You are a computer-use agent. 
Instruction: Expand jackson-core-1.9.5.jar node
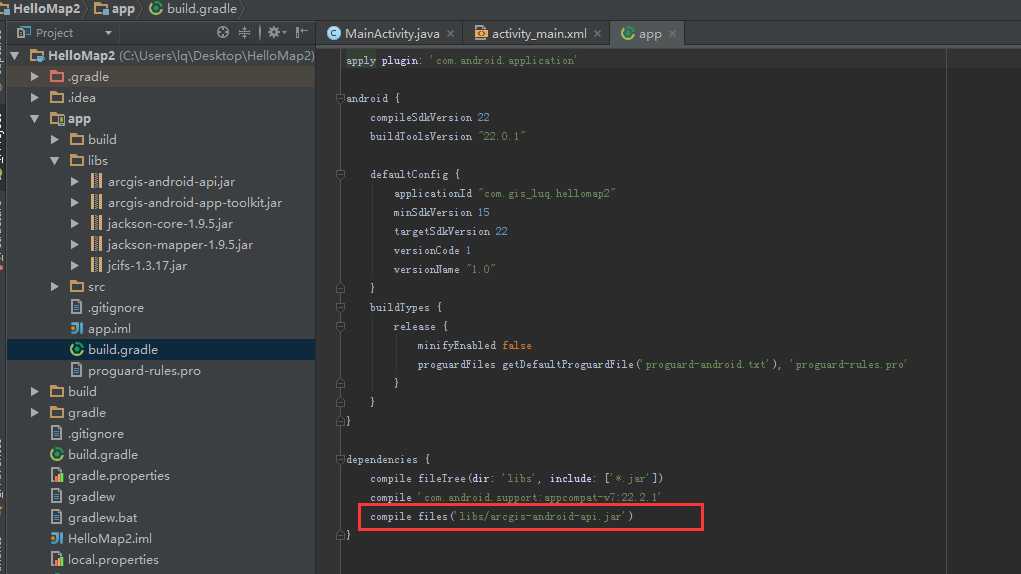point(75,223)
